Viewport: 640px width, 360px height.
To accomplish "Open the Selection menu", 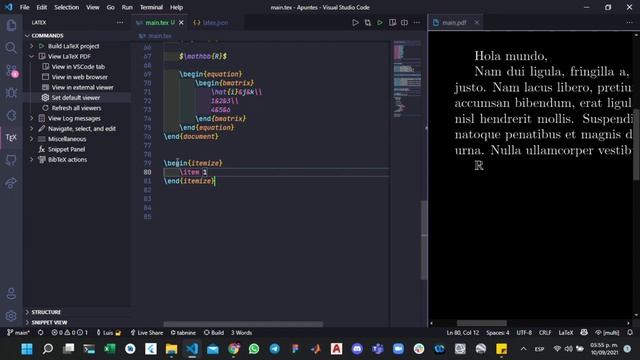I will [x=67, y=7].
